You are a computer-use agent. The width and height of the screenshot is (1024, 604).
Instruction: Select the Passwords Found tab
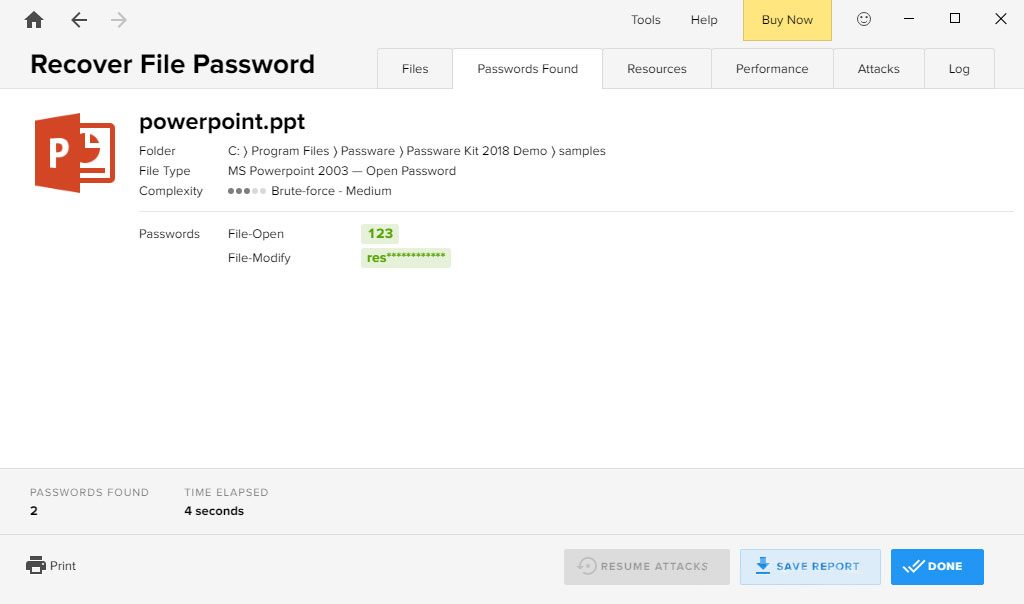527,69
